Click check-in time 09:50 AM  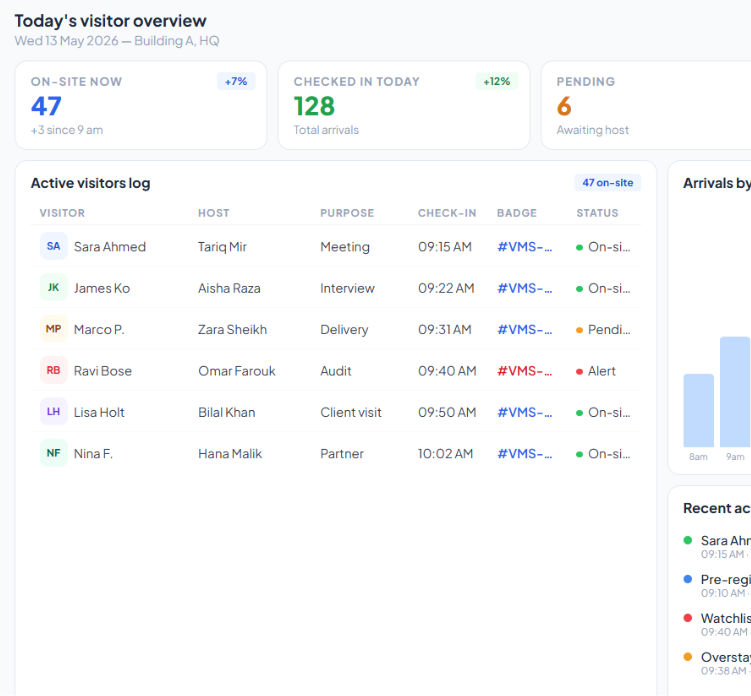447,412
